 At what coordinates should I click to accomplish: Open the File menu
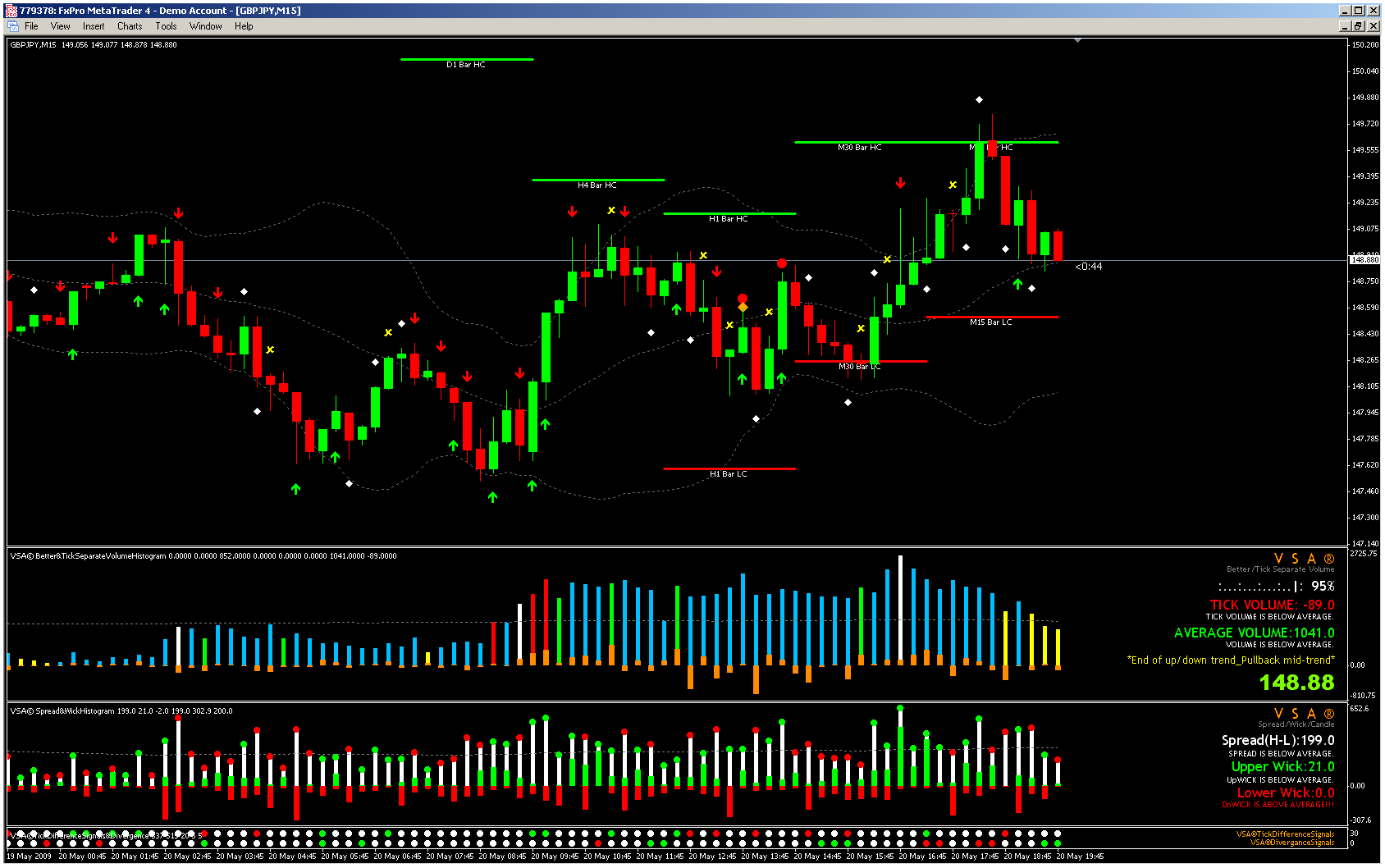pyautogui.click(x=31, y=26)
